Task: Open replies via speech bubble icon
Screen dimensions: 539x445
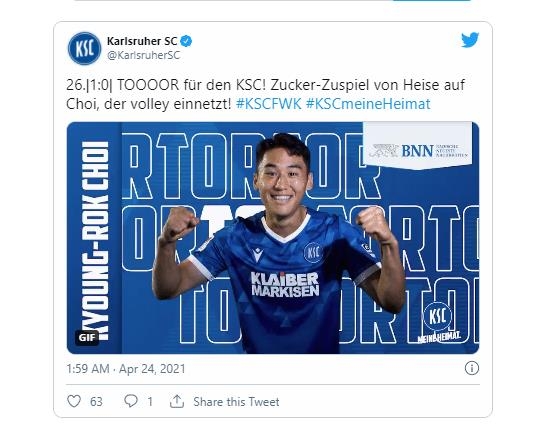Action: point(131,401)
